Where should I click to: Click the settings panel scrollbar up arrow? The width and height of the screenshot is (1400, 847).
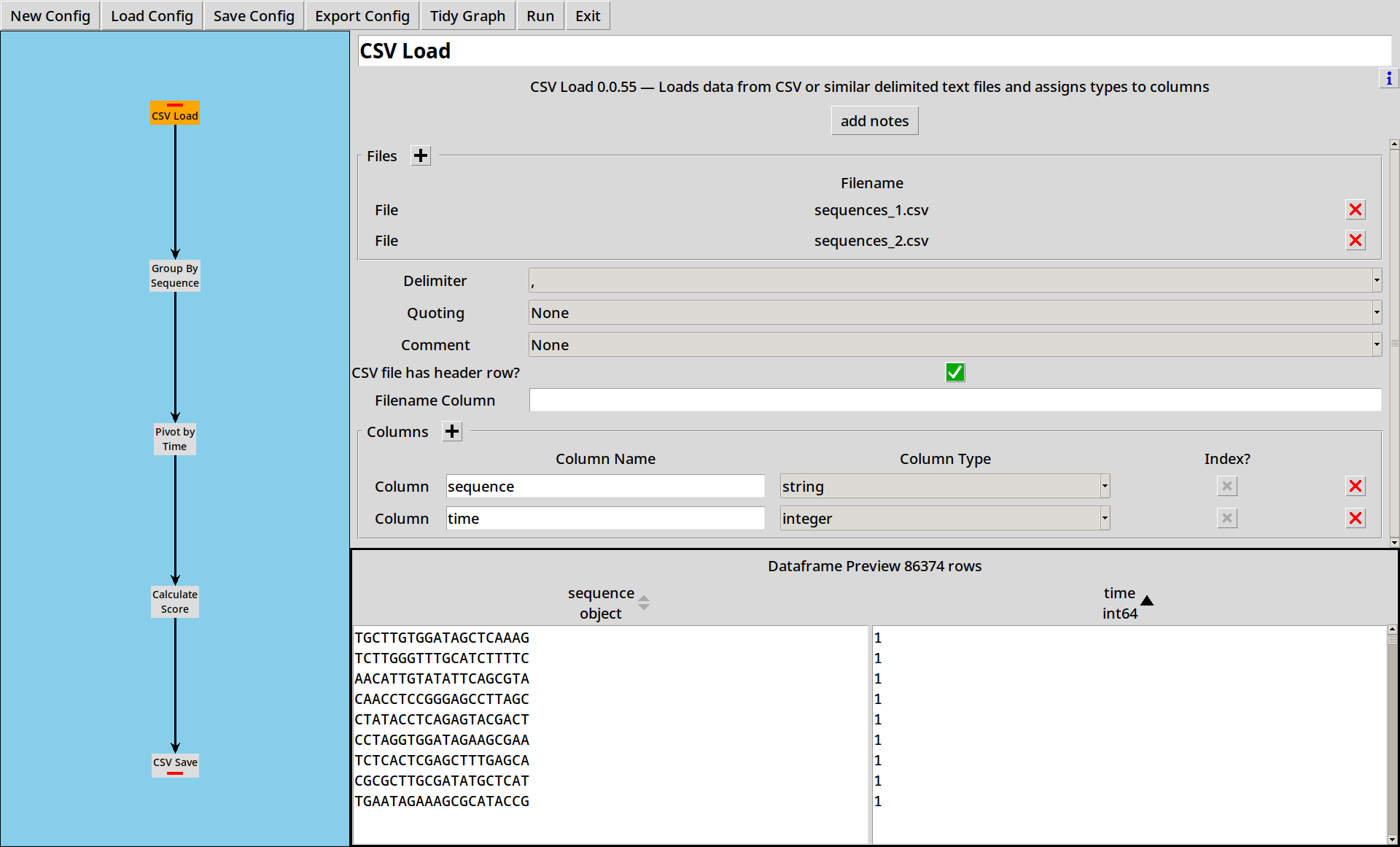pyautogui.click(x=1394, y=144)
